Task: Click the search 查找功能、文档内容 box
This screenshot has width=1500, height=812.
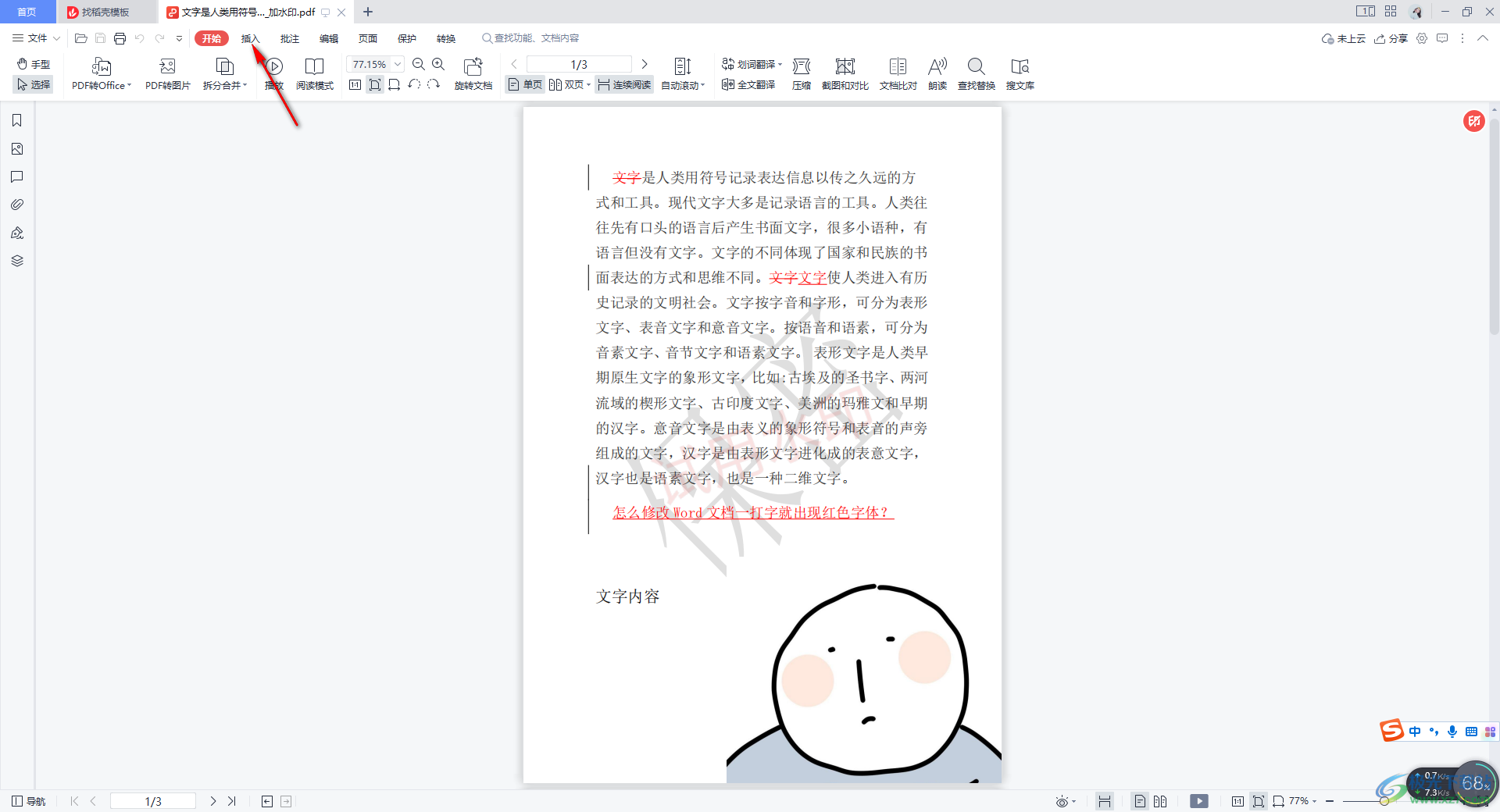Action: (x=531, y=38)
